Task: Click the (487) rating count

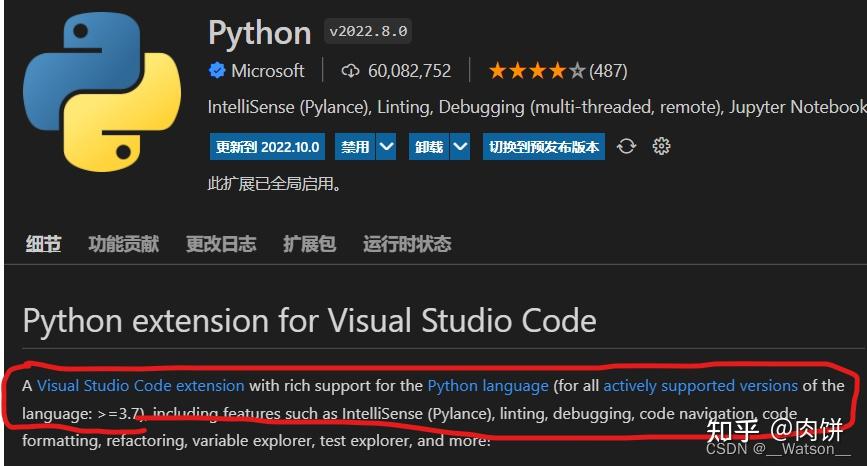Action: [608, 71]
